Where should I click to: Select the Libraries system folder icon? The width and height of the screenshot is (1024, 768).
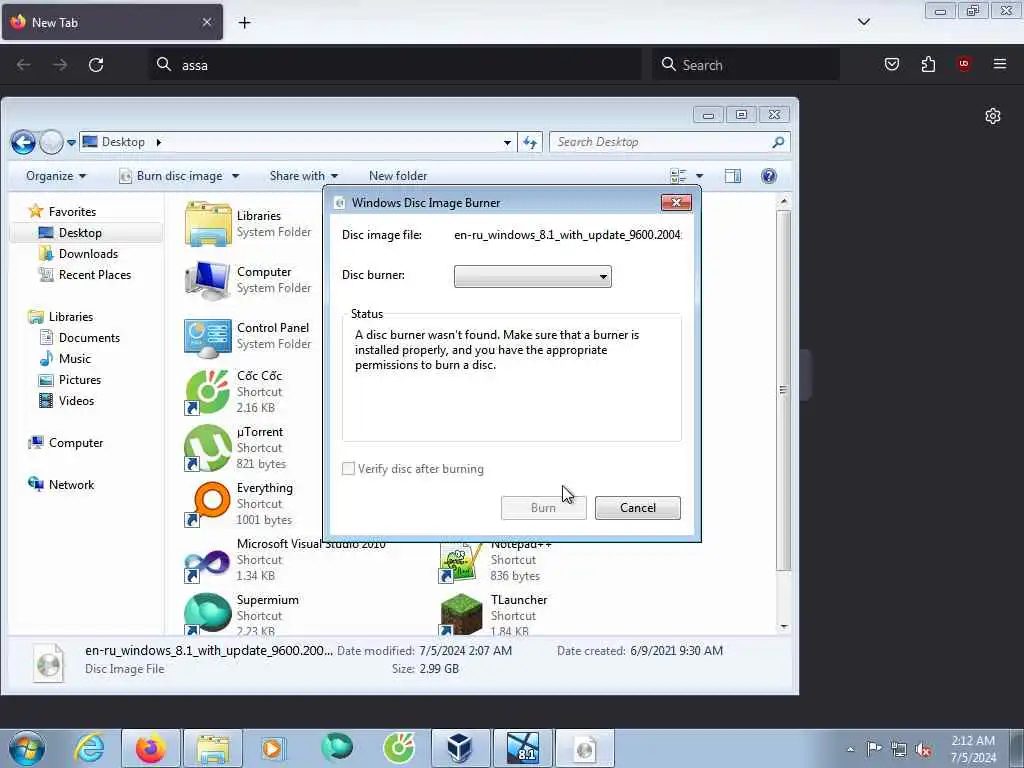coord(208,224)
